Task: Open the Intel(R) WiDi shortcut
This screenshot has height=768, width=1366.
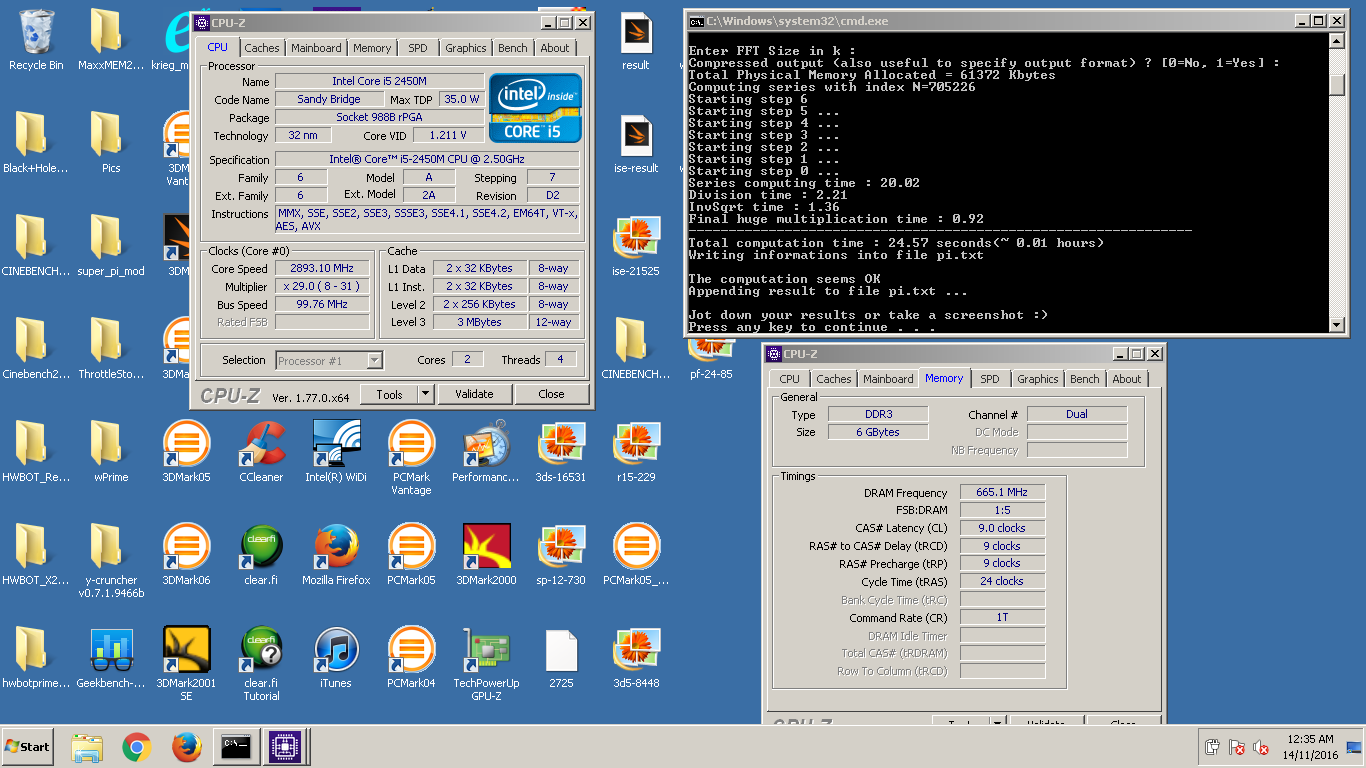Action: pyautogui.click(x=336, y=452)
